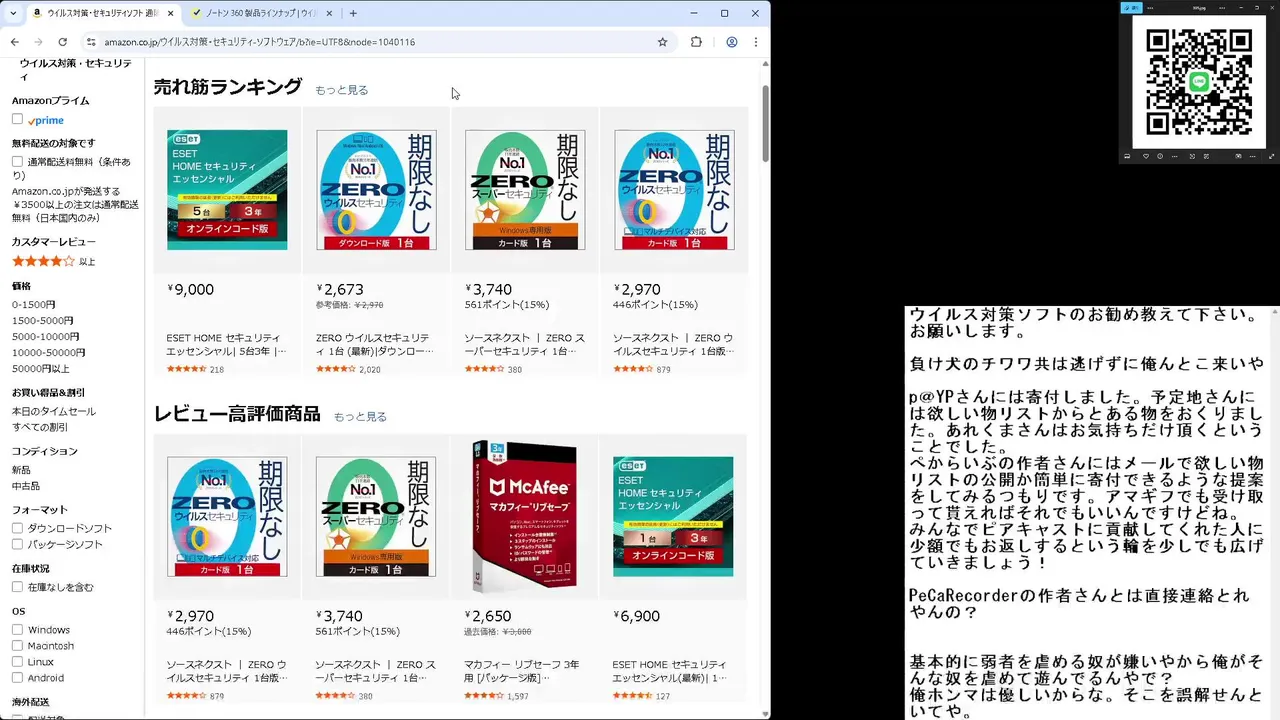Toggle filmstrip icon in Photos window
This screenshot has width=1280, height=720.
click(1128, 156)
